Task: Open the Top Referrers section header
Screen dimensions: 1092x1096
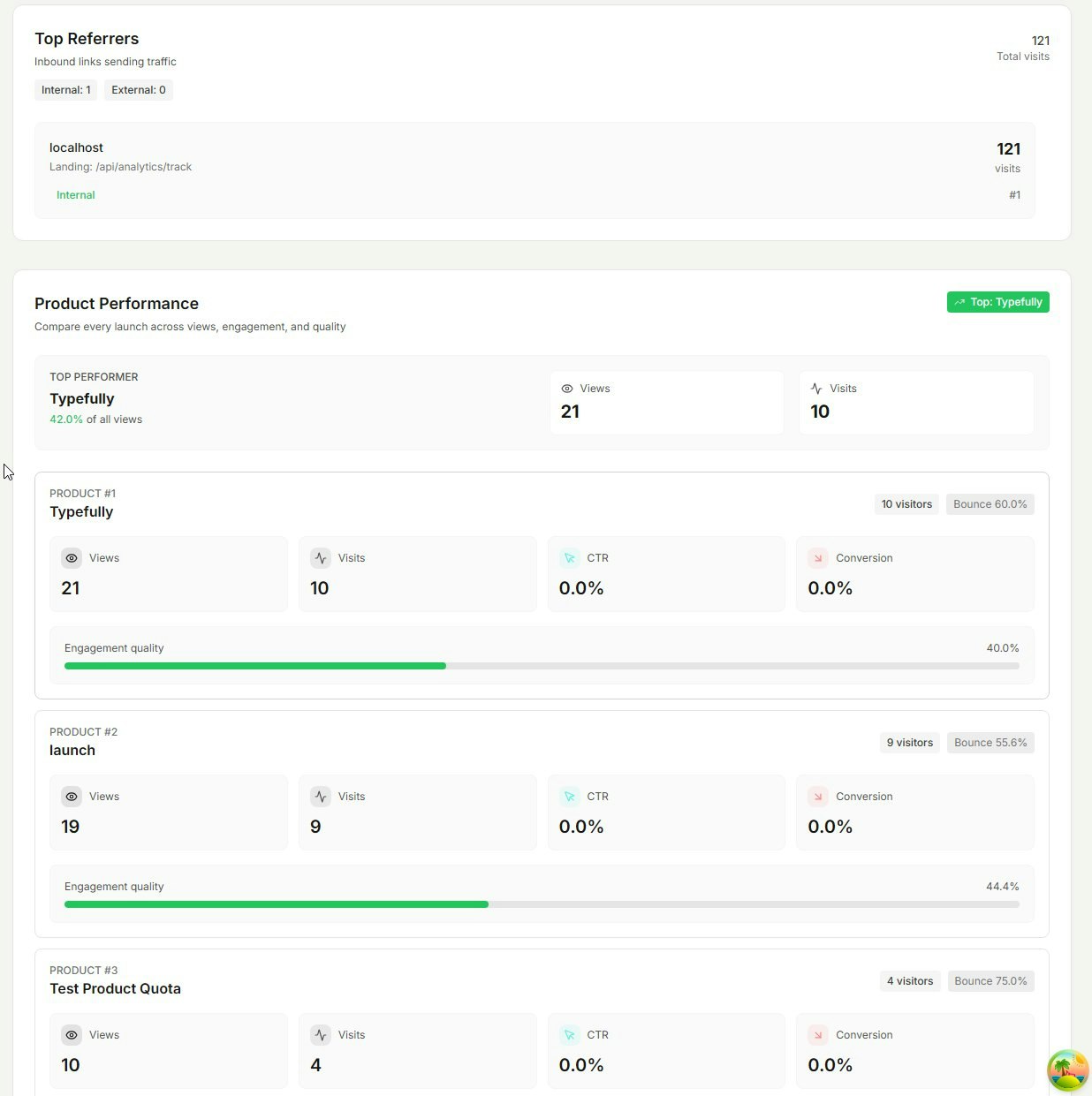Action: click(x=87, y=38)
